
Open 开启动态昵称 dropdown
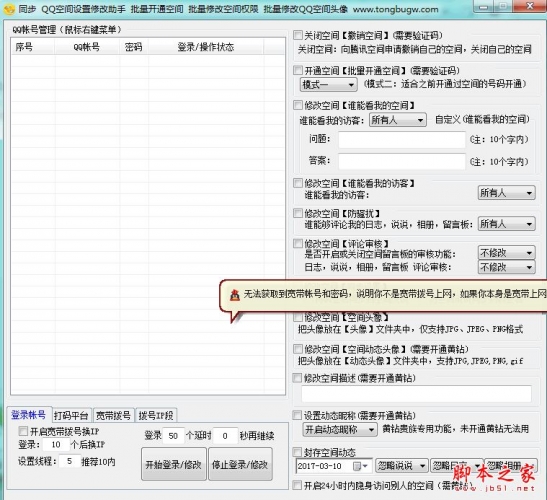tap(340, 430)
